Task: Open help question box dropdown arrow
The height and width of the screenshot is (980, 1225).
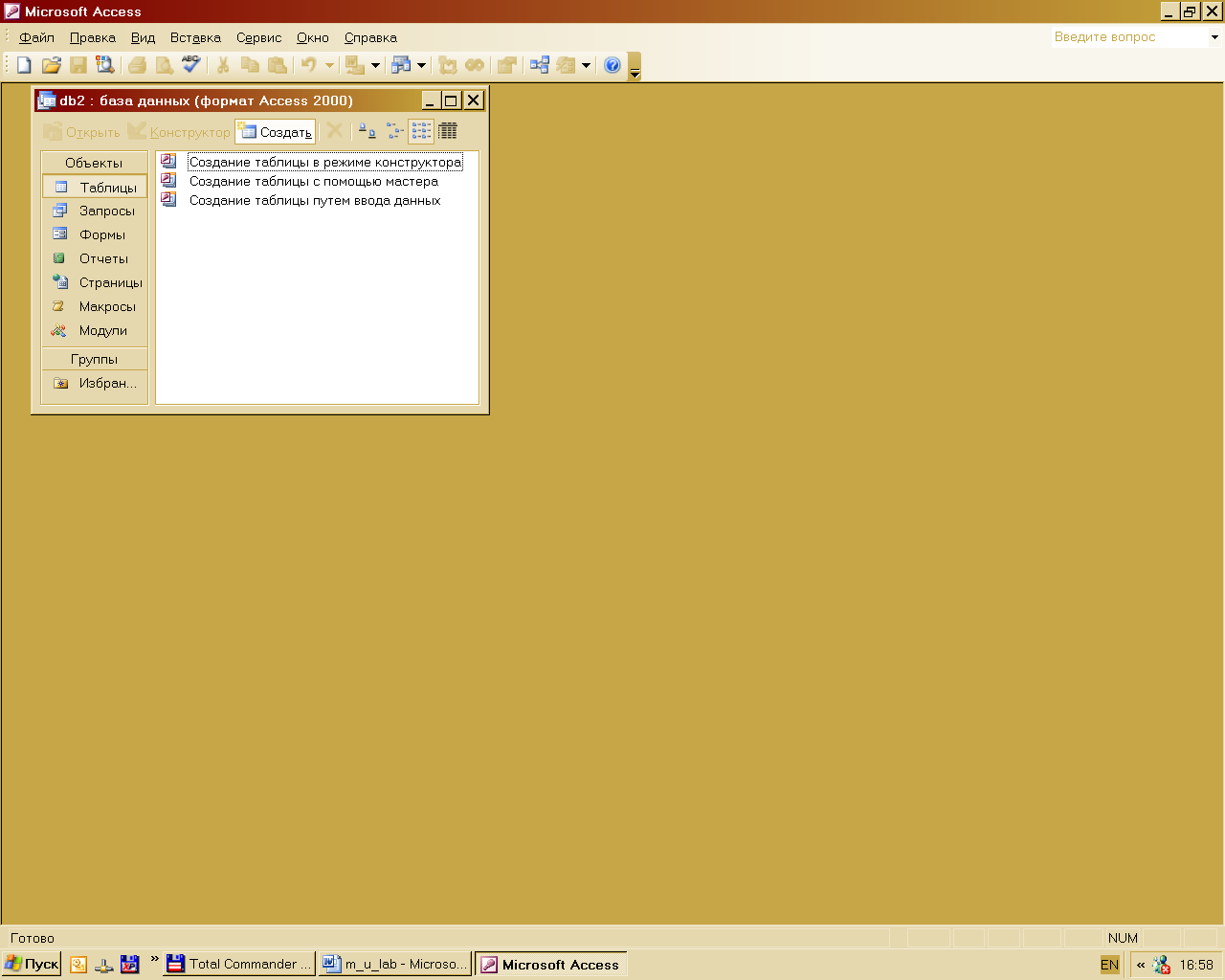Action: 1214,37
